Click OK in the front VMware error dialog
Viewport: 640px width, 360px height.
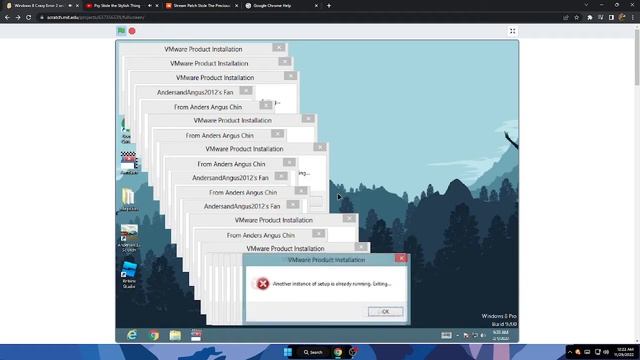tap(385, 311)
